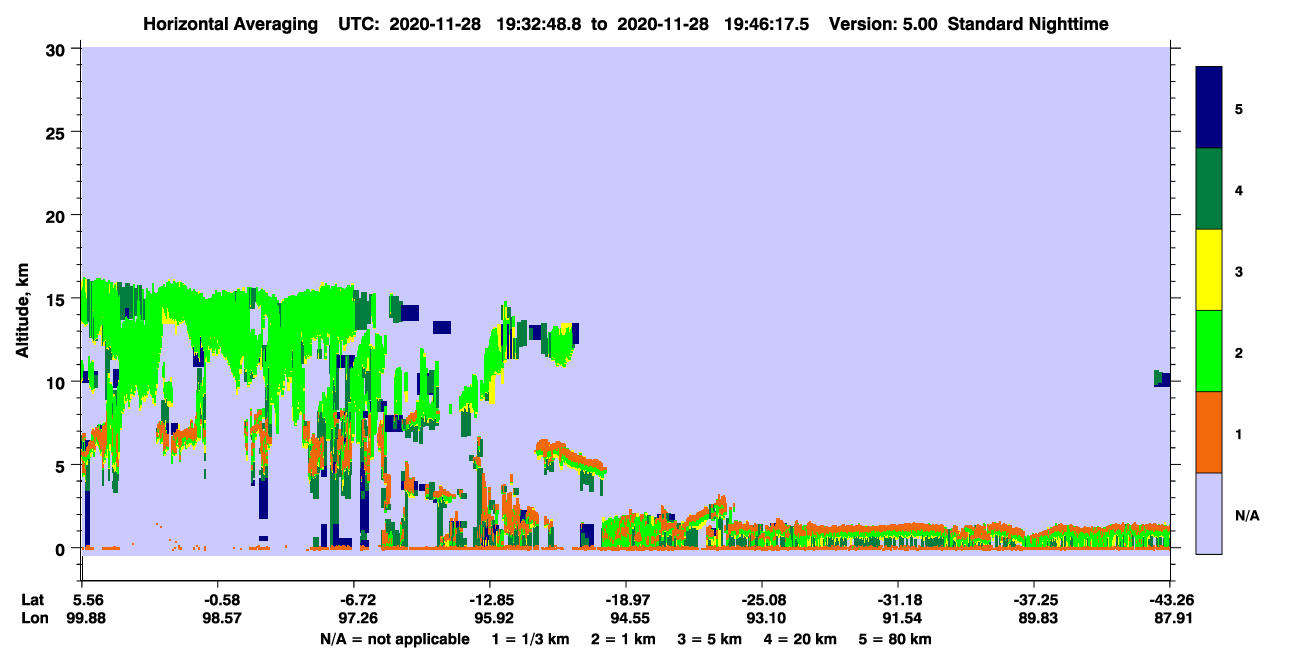Viewport: 1300px width, 667px height.
Task: Click longitude value 91.54
Action: (902, 618)
